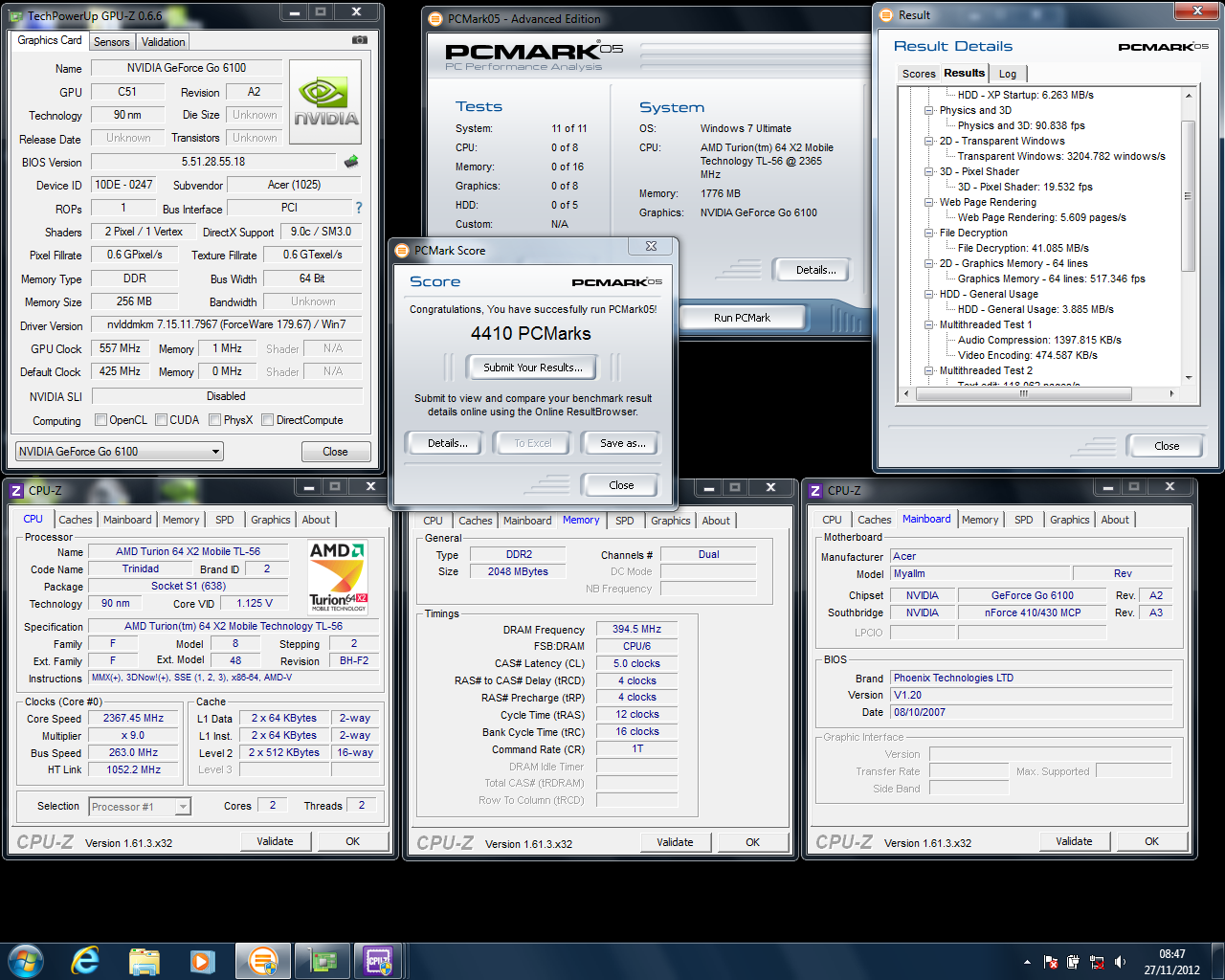Collapse the Physics and 3D tree node
This screenshot has width=1225, height=980.
(x=929, y=110)
